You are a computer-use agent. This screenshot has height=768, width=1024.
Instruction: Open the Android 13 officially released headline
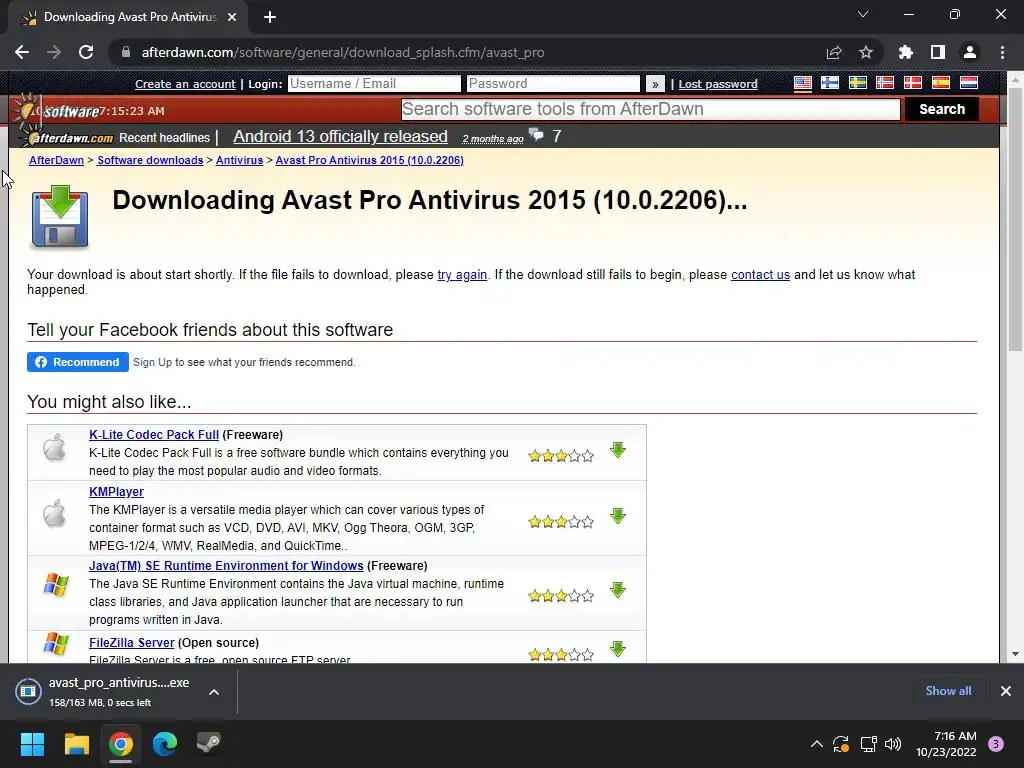coord(340,136)
